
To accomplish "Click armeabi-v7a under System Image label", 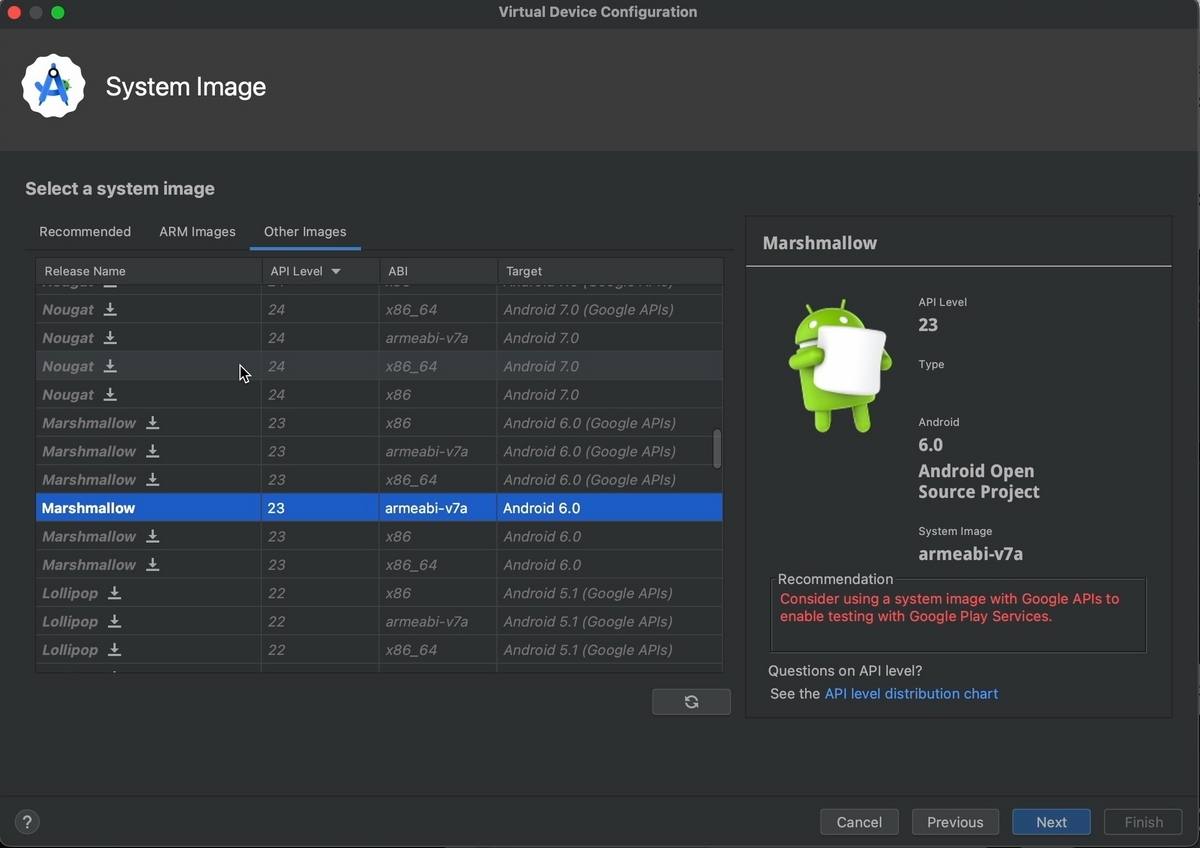I will [x=970, y=554].
